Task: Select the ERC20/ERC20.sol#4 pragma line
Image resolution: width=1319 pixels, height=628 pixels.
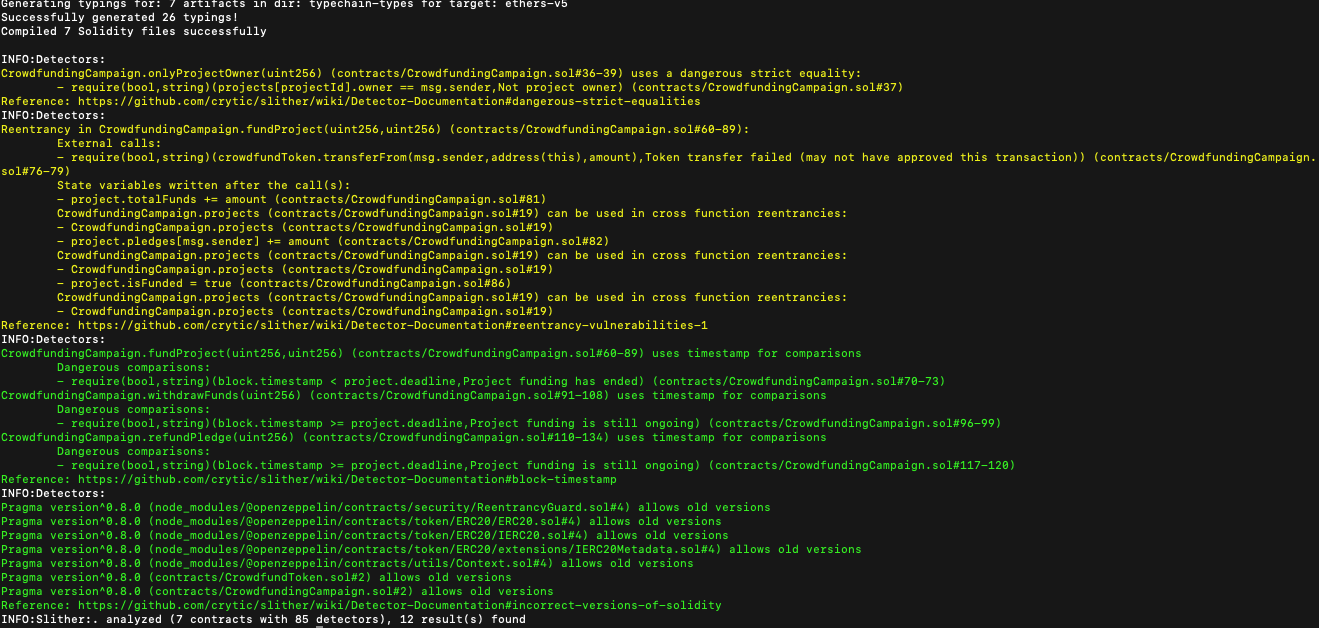Action: pyautogui.click(x=361, y=521)
